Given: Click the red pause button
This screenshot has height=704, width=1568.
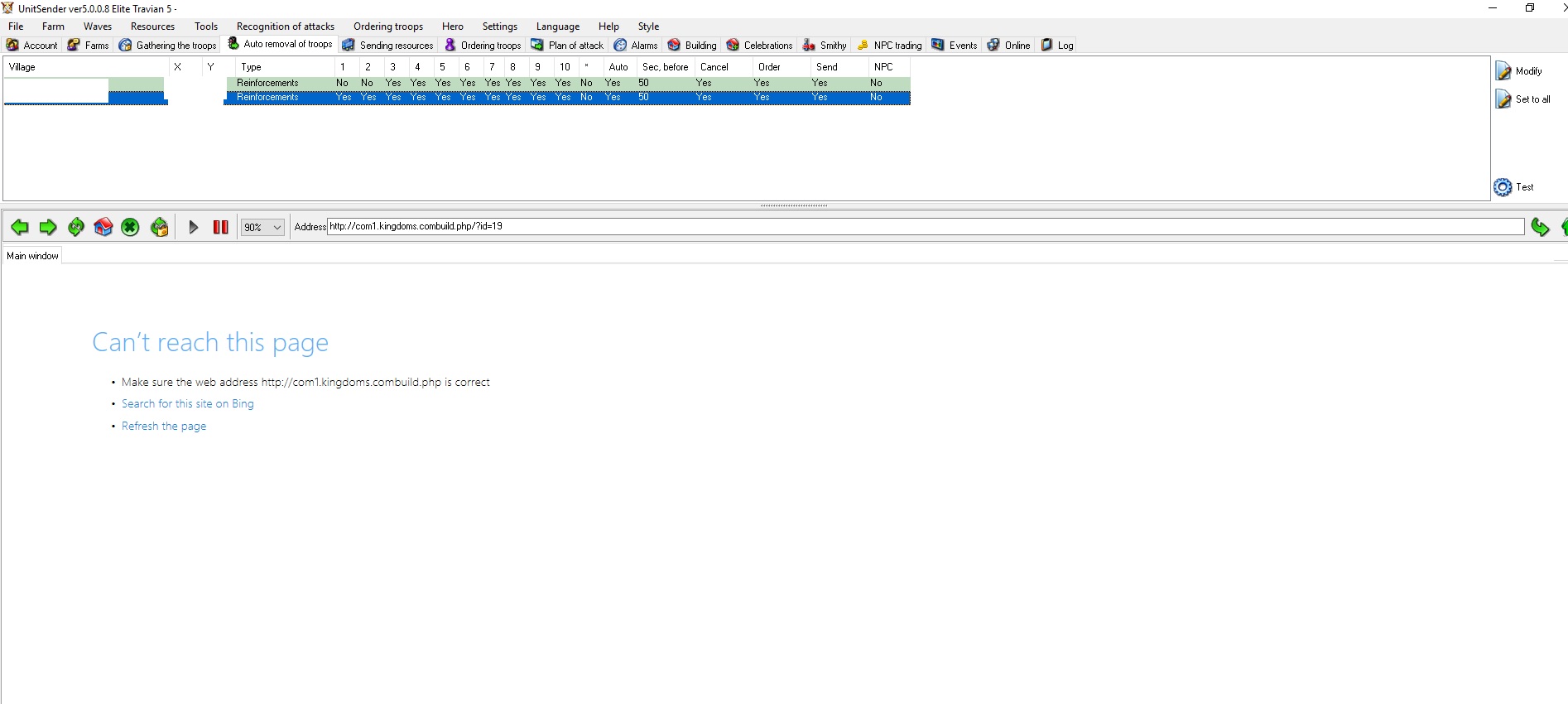Looking at the screenshot, I should (x=221, y=227).
